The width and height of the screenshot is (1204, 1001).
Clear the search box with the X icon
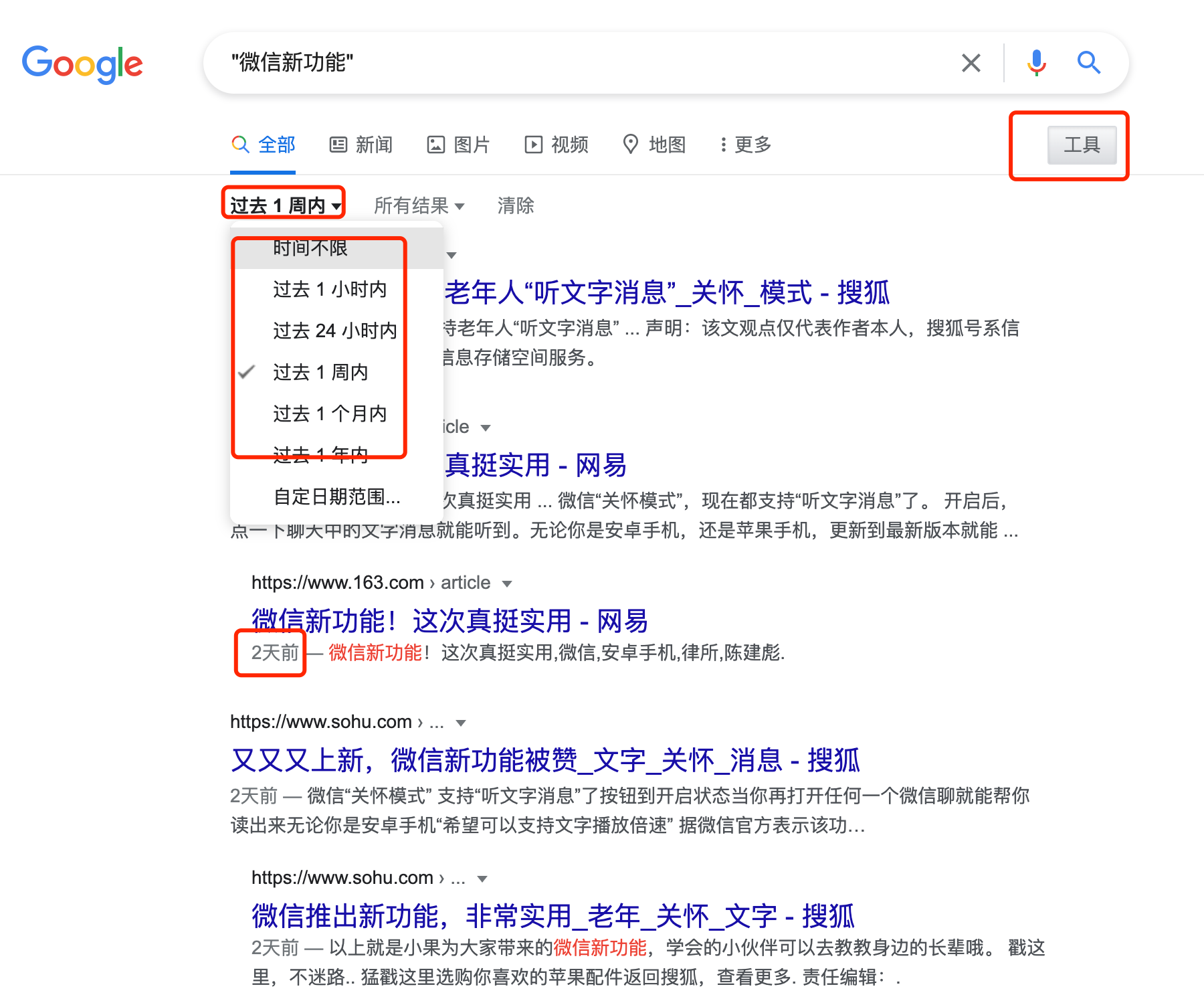pyautogui.click(x=971, y=63)
